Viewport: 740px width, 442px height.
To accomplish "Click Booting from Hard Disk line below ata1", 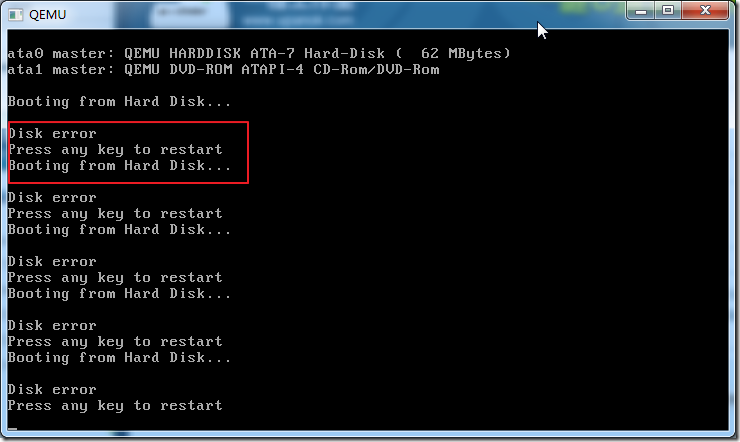I will pos(119,101).
